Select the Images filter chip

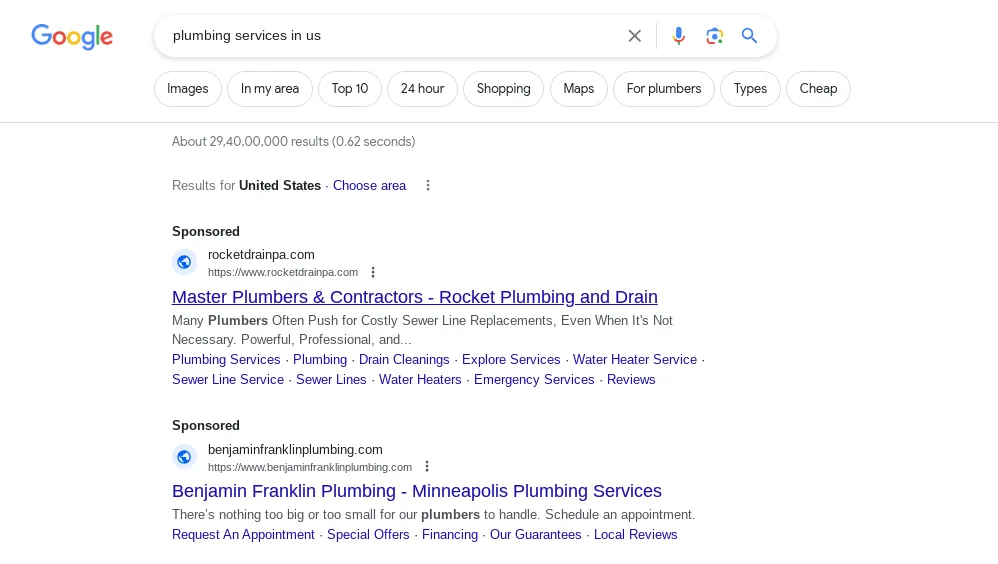point(188,88)
